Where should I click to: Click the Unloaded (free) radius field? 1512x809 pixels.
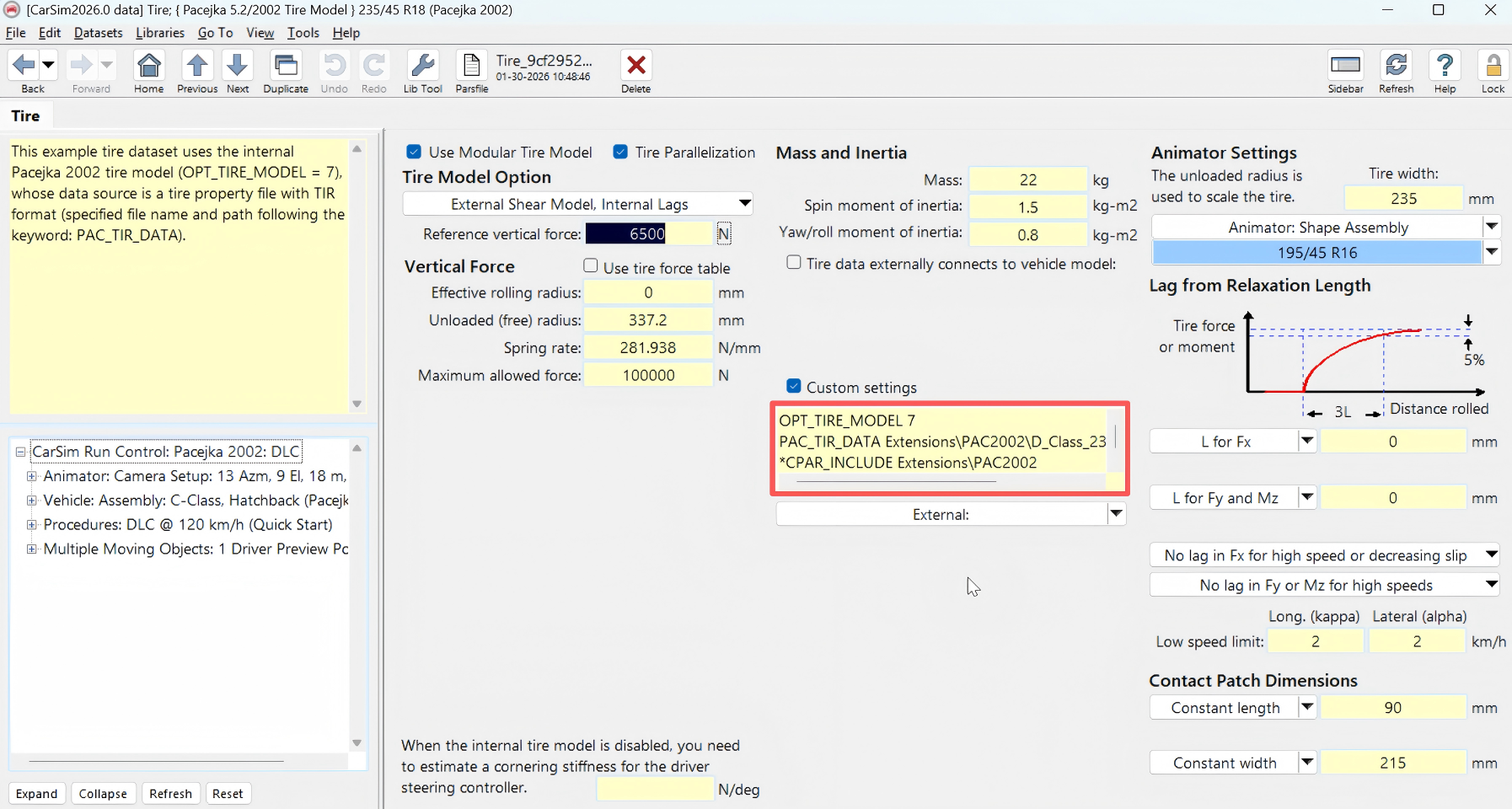pos(648,320)
